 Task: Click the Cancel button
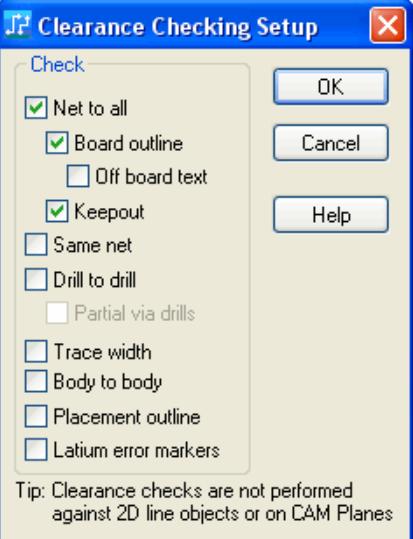click(331, 143)
